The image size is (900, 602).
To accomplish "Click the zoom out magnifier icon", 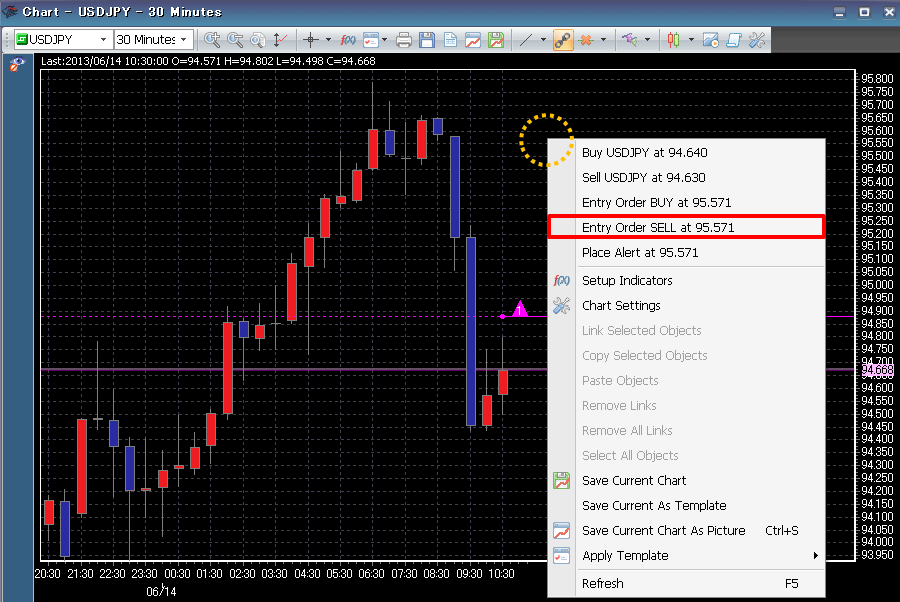I will coord(235,40).
